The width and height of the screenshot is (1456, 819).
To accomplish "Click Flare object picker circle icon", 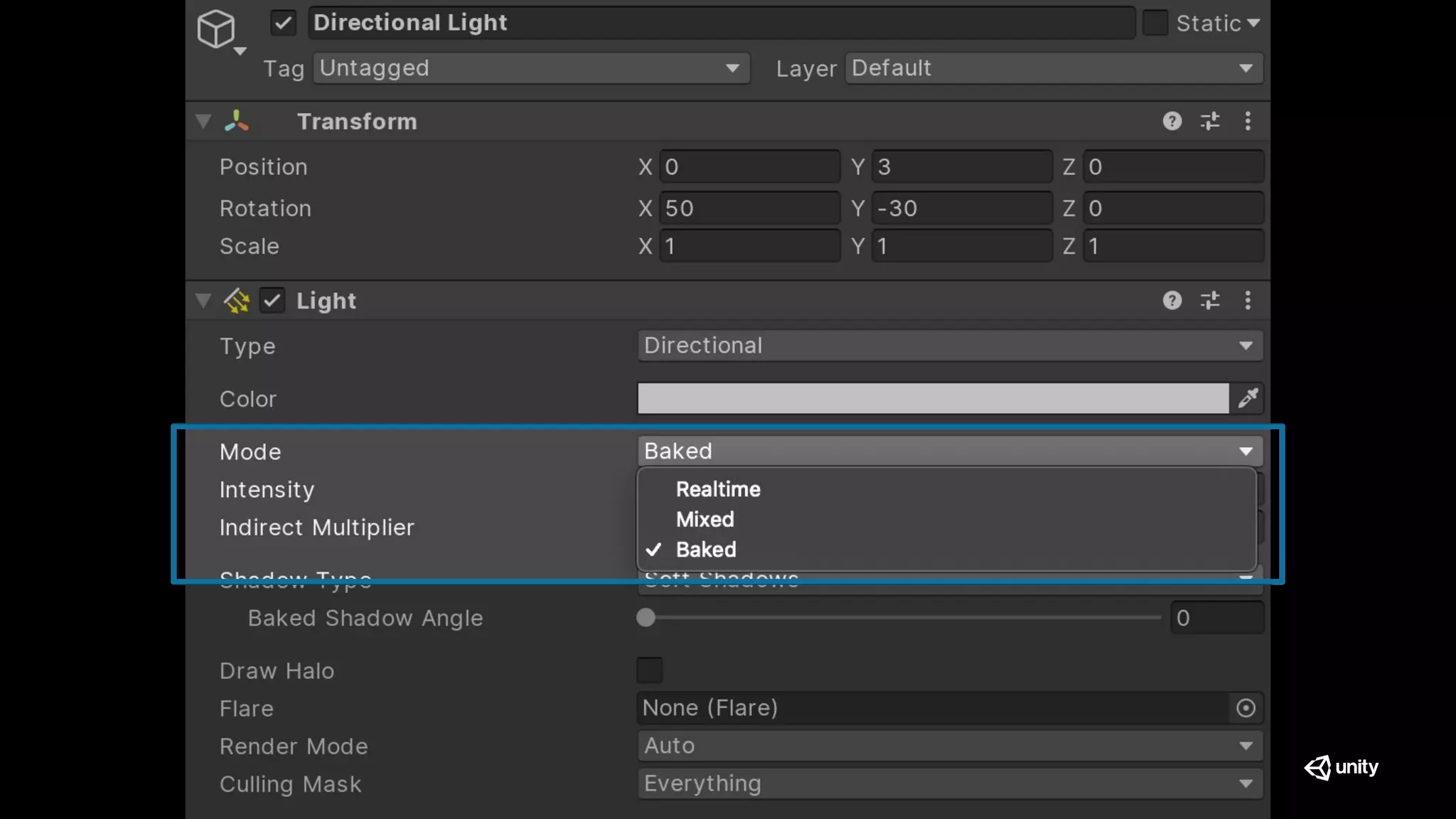I will click(1246, 708).
